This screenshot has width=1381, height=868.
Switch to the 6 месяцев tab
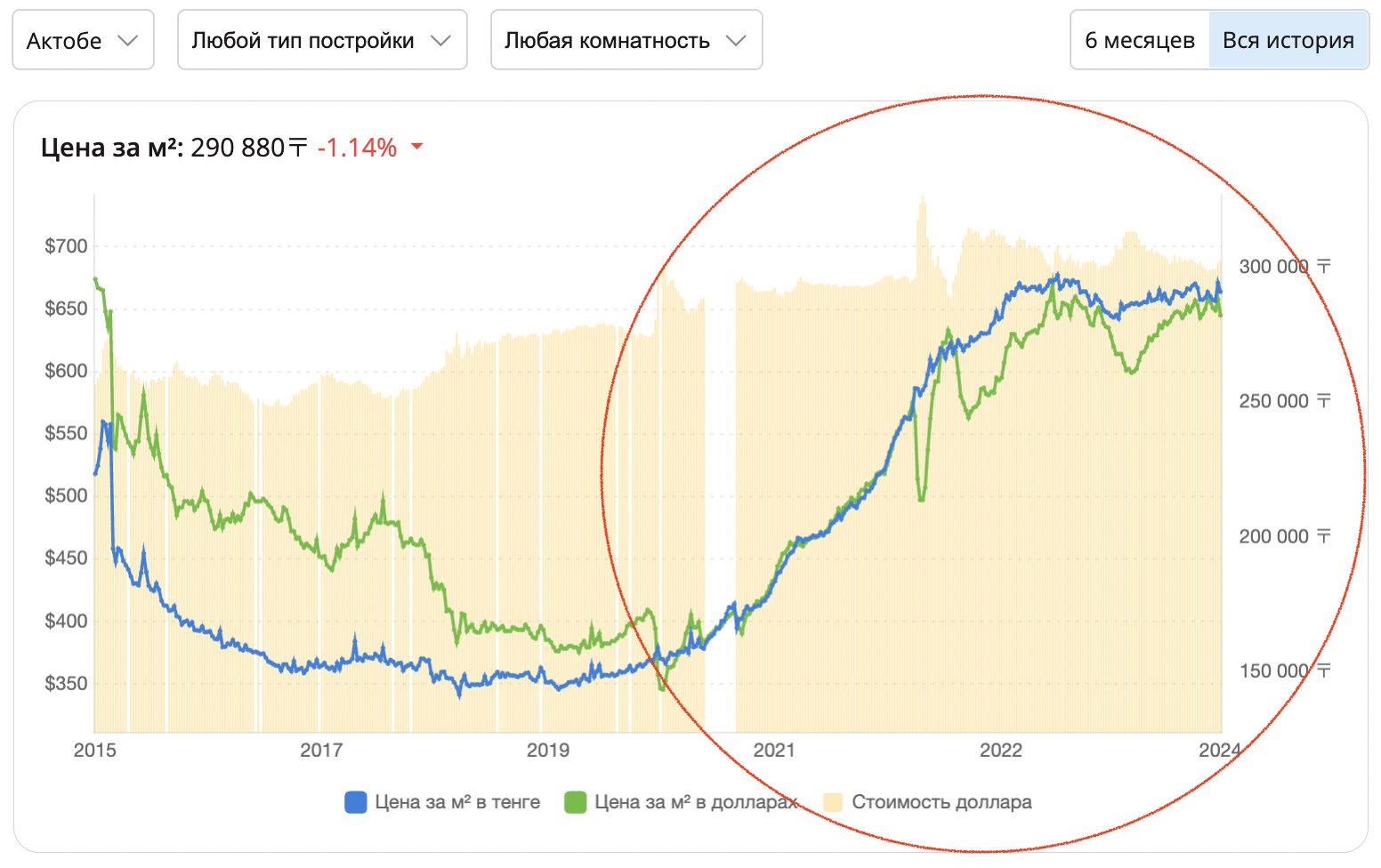tap(1140, 40)
